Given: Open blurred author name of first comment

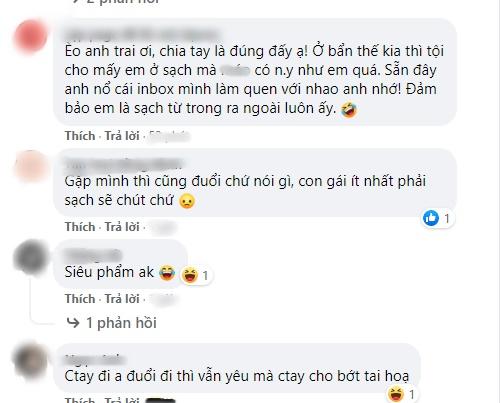Looking at the screenshot, I should pos(142,35).
